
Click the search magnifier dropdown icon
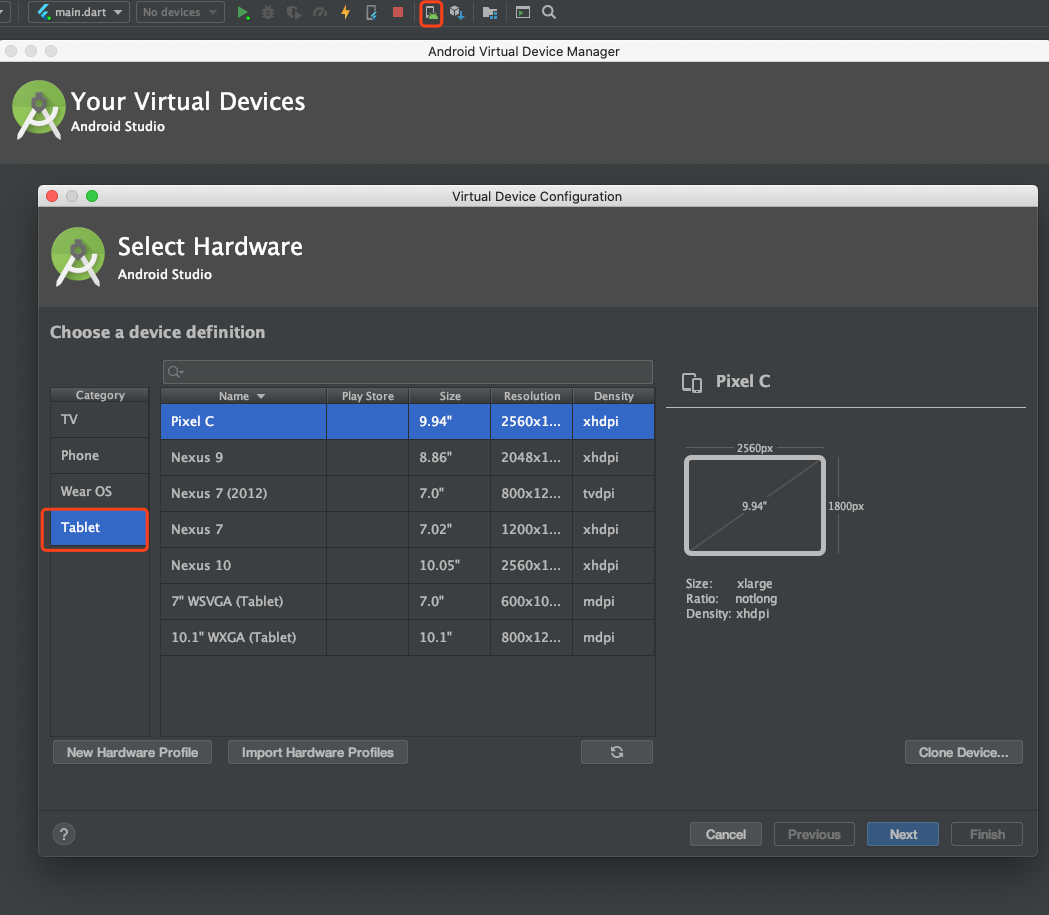coord(176,372)
